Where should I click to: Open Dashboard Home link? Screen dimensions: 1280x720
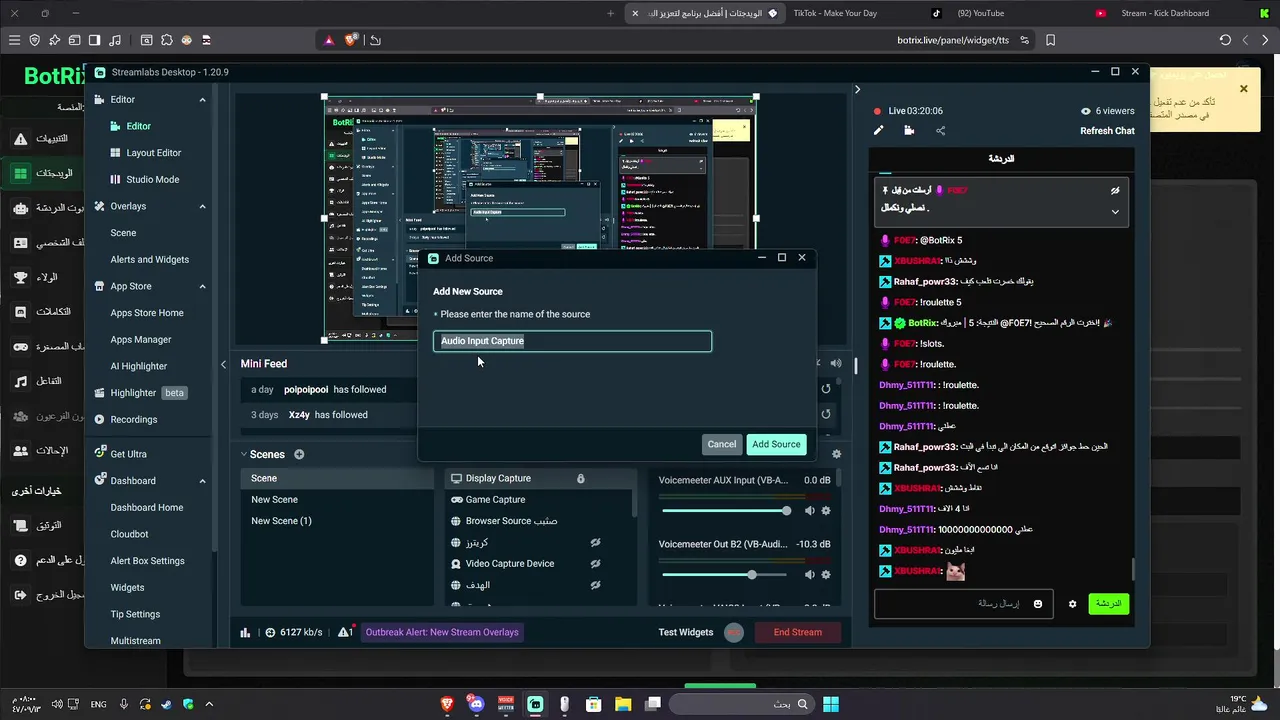pyautogui.click(x=147, y=508)
